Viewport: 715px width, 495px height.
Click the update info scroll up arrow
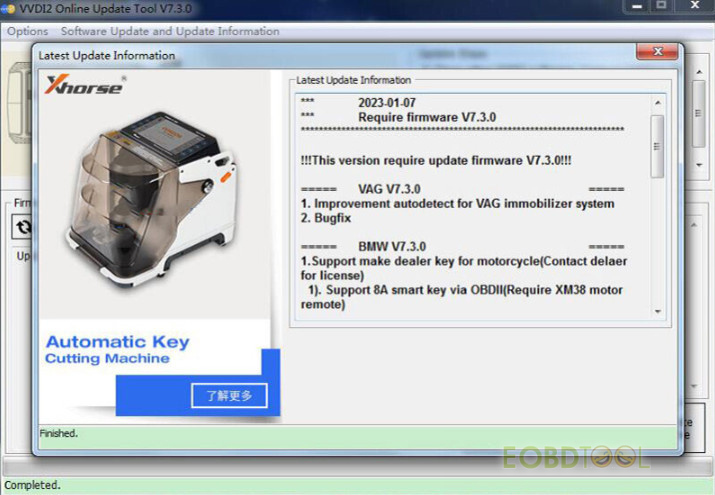point(658,103)
